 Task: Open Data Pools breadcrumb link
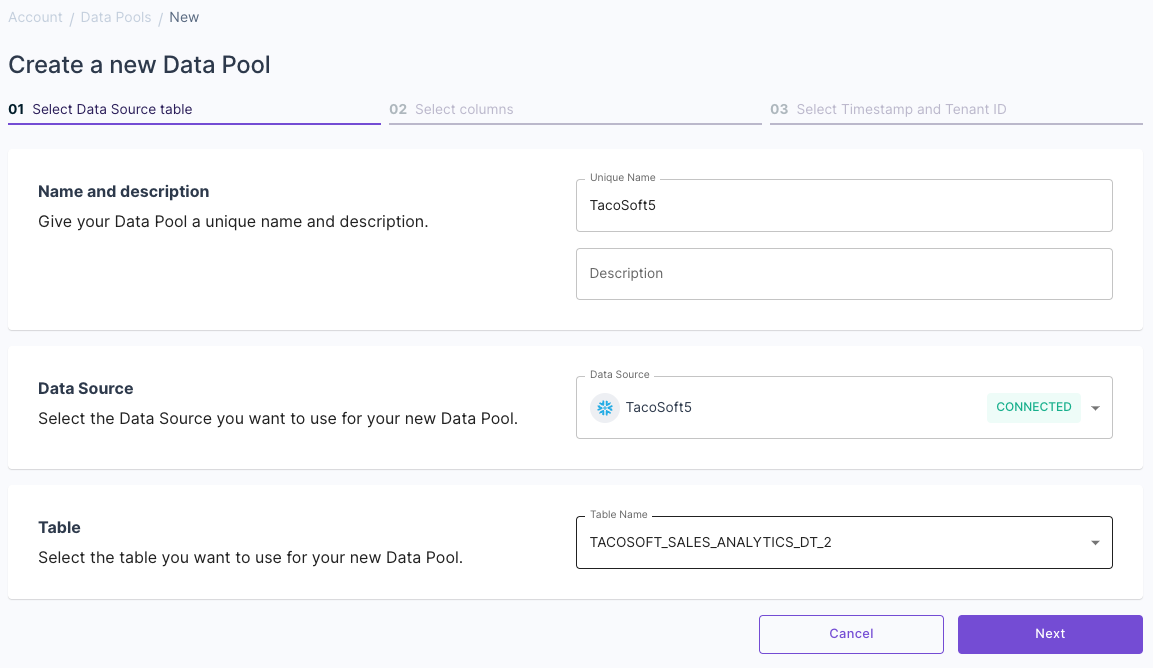[115, 17]
